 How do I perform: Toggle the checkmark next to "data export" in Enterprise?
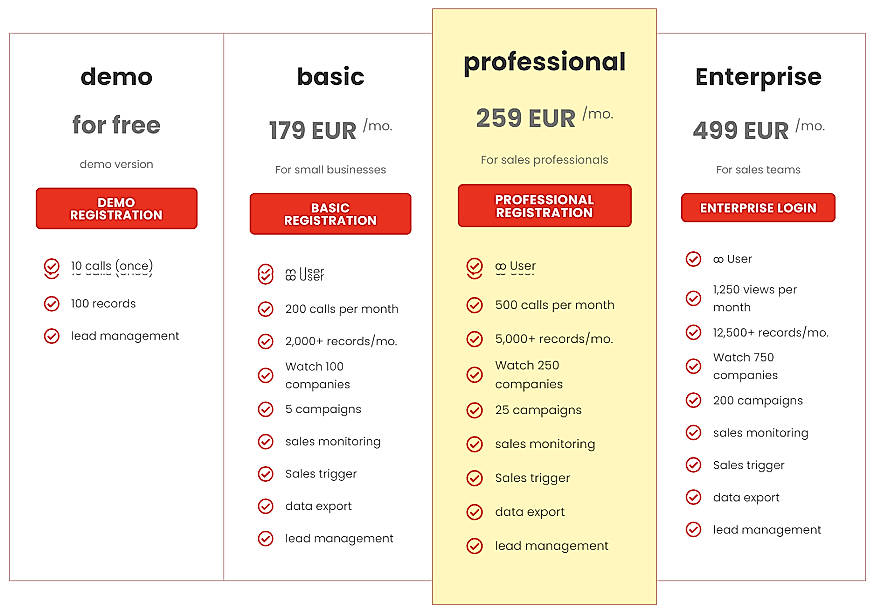tap(693, 497)
